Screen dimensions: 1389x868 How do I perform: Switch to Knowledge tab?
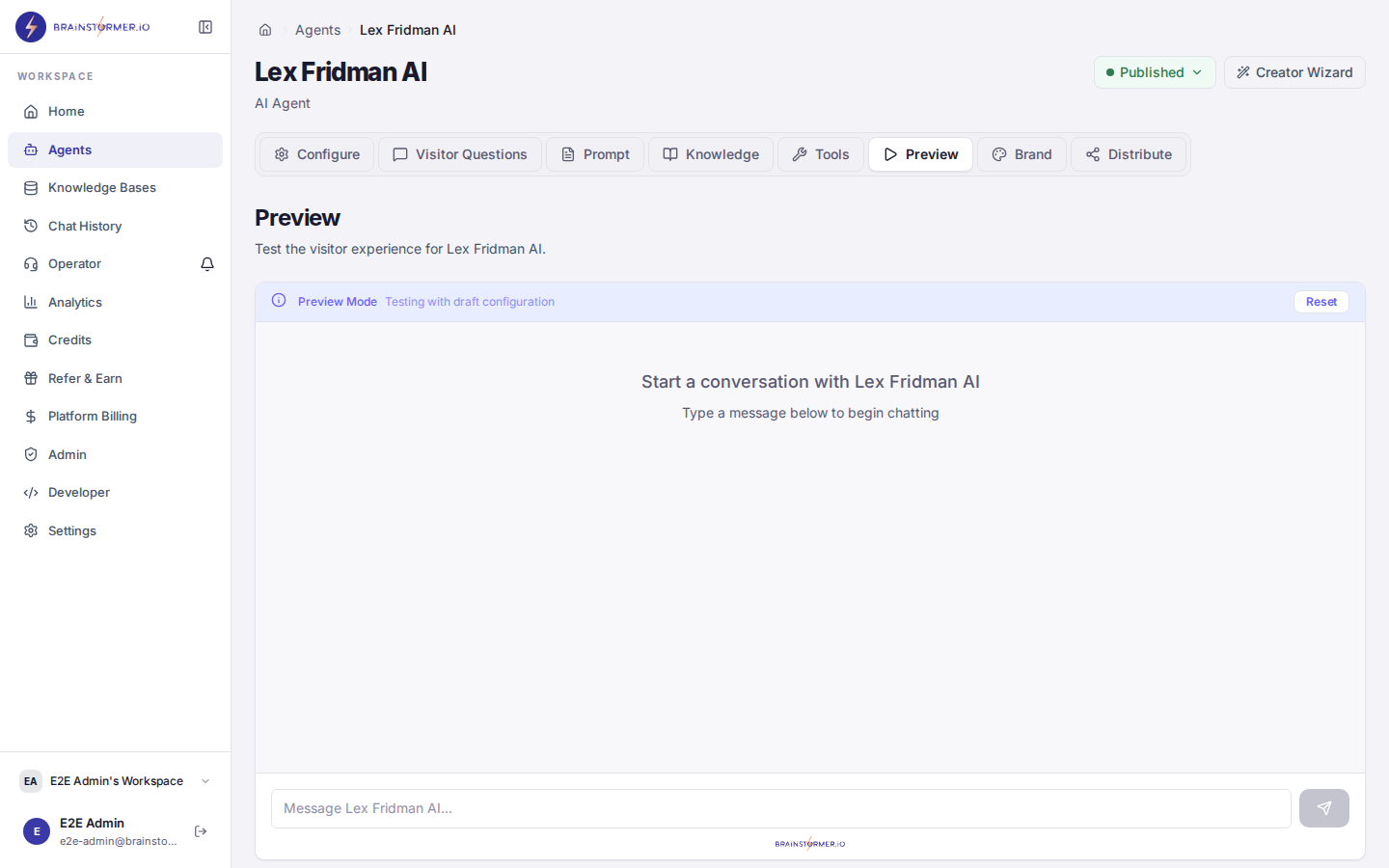click(x=711, y=154)
